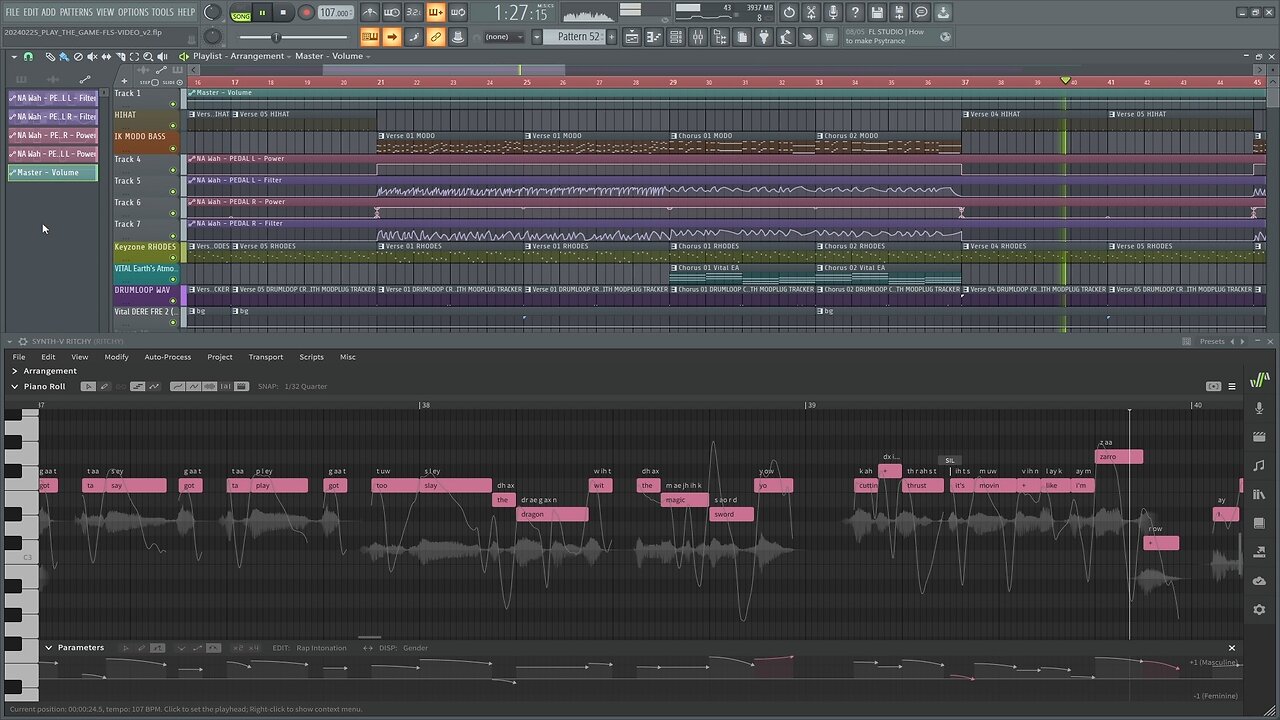
Task: Toggle the metronome icon
Action: coord(370,13)
